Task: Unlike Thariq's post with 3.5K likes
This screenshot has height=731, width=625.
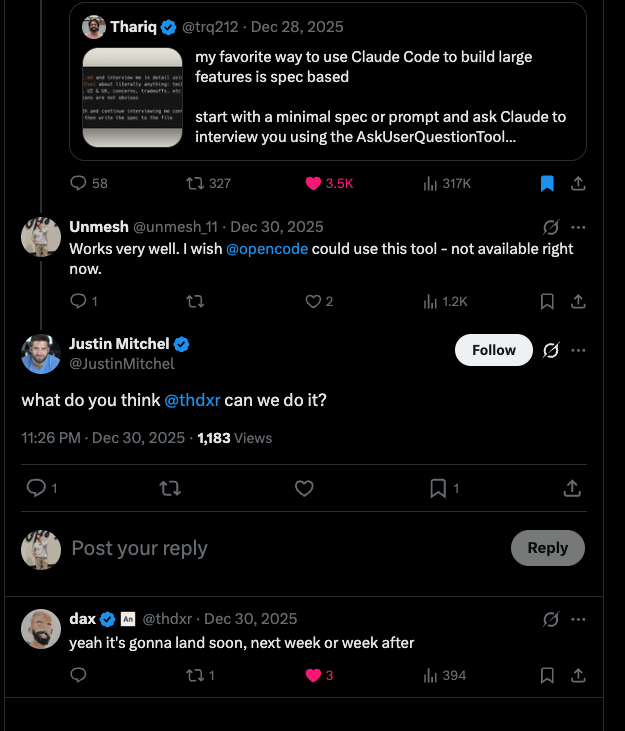Action: [x=314, y=183]
